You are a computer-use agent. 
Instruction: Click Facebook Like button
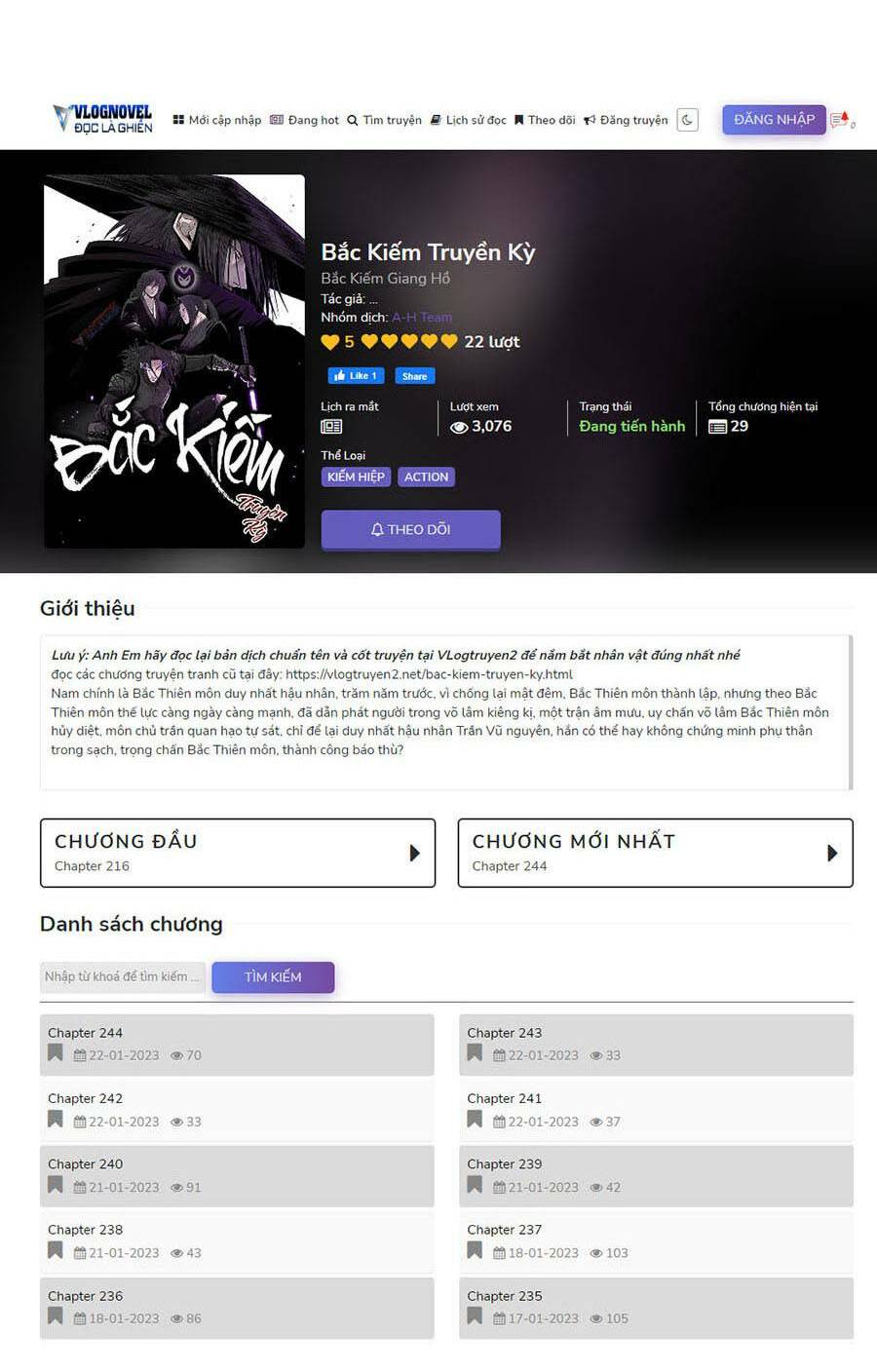[x=357, y=376]
